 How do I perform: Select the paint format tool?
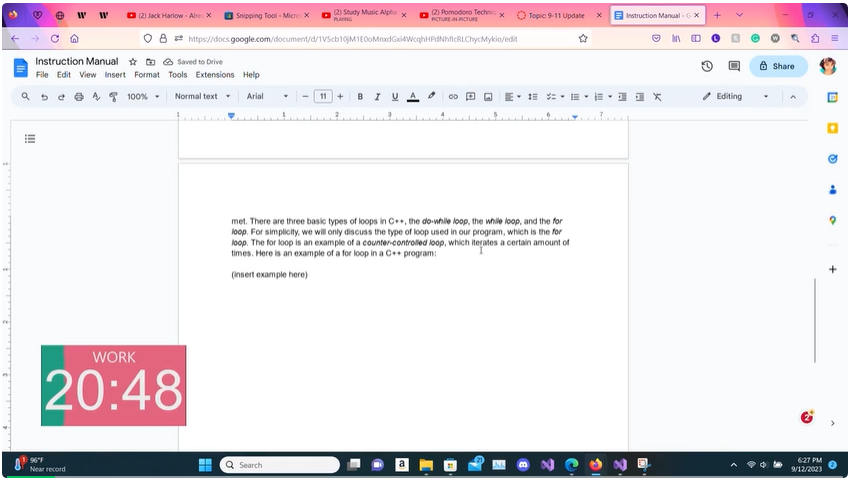(113, 97)
